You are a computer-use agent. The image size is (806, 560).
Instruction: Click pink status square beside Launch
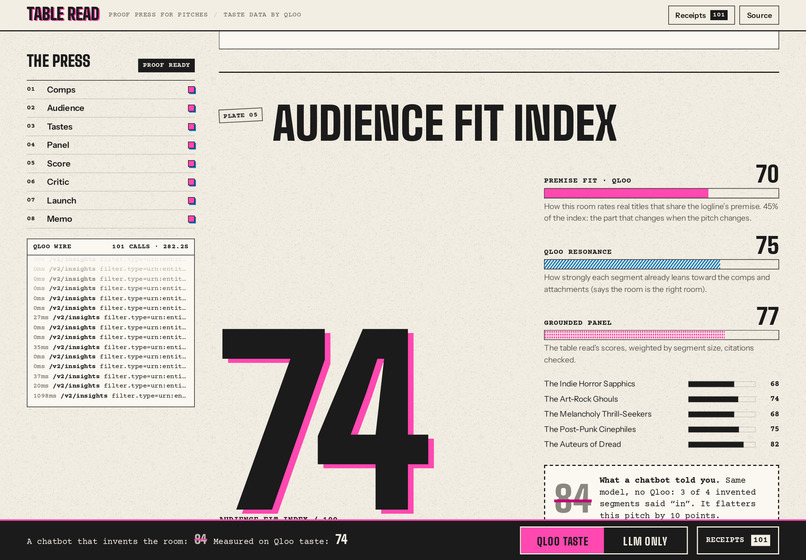[192, 201]
